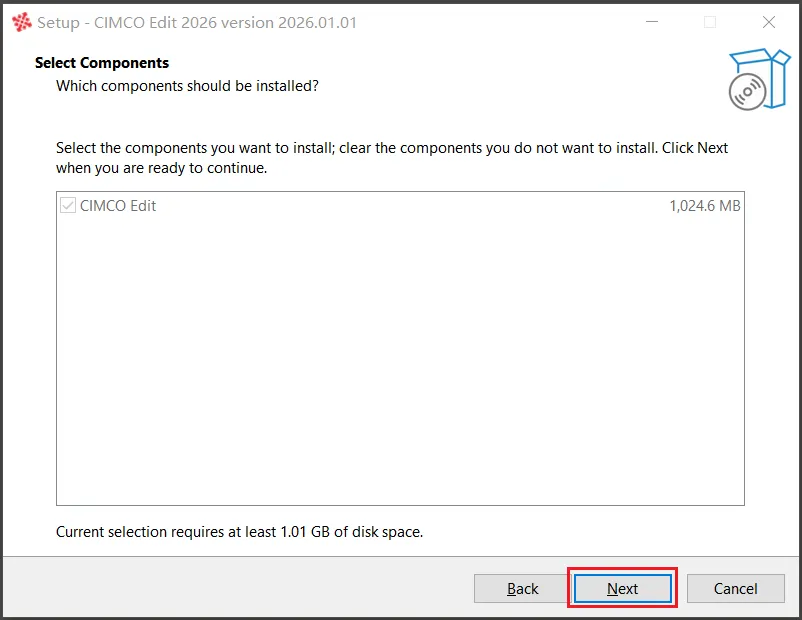Viewport: 802px width, 620px height.
Task: Click the empty area of components list
Action: click(400, 358)
